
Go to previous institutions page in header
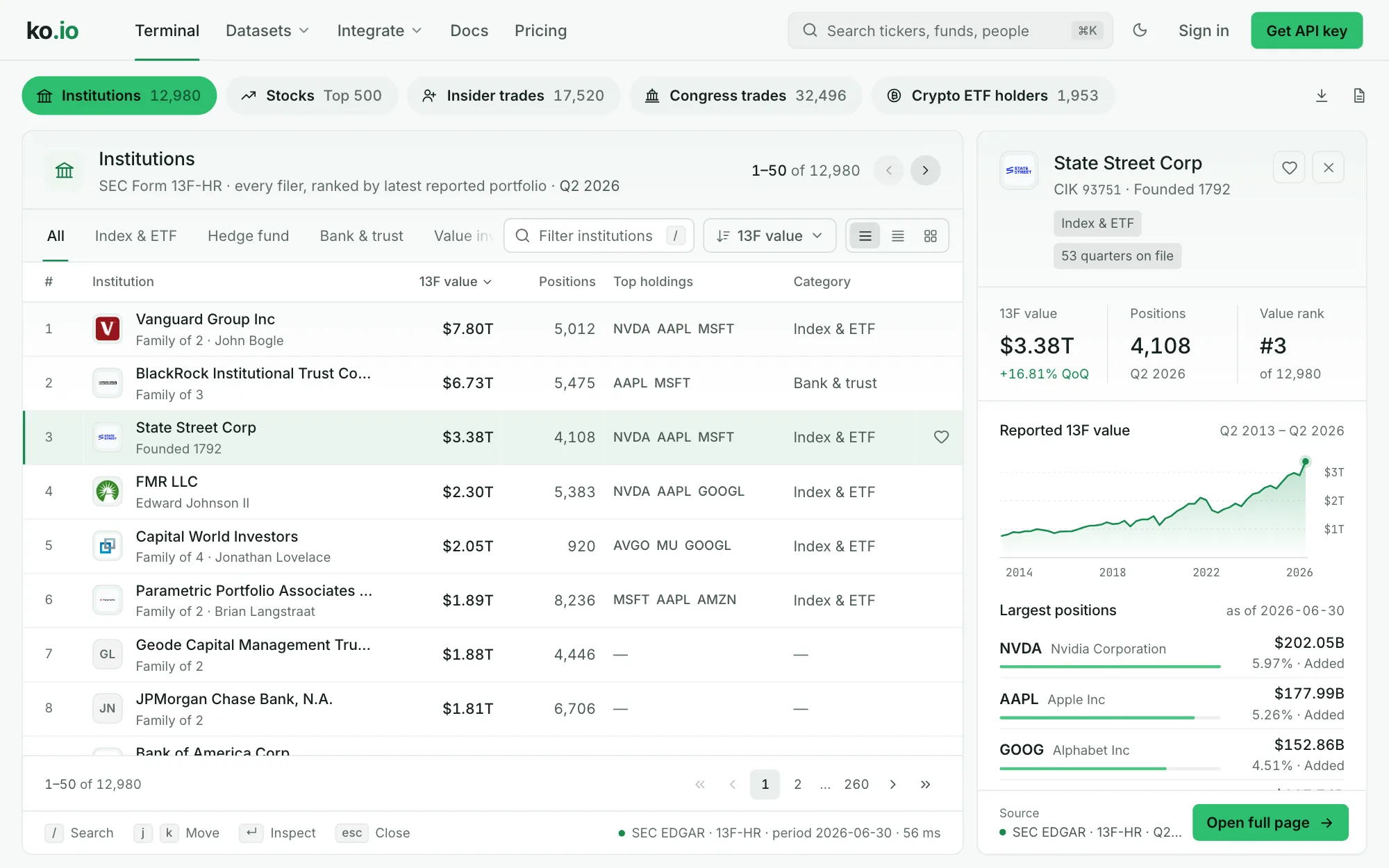coord(888,170)
